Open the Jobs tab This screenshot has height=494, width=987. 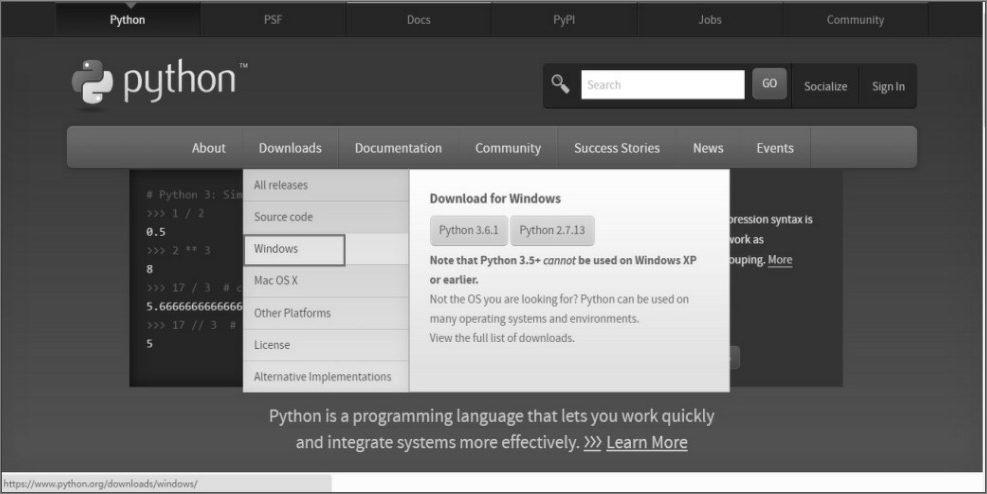click(x=709, y=20)
